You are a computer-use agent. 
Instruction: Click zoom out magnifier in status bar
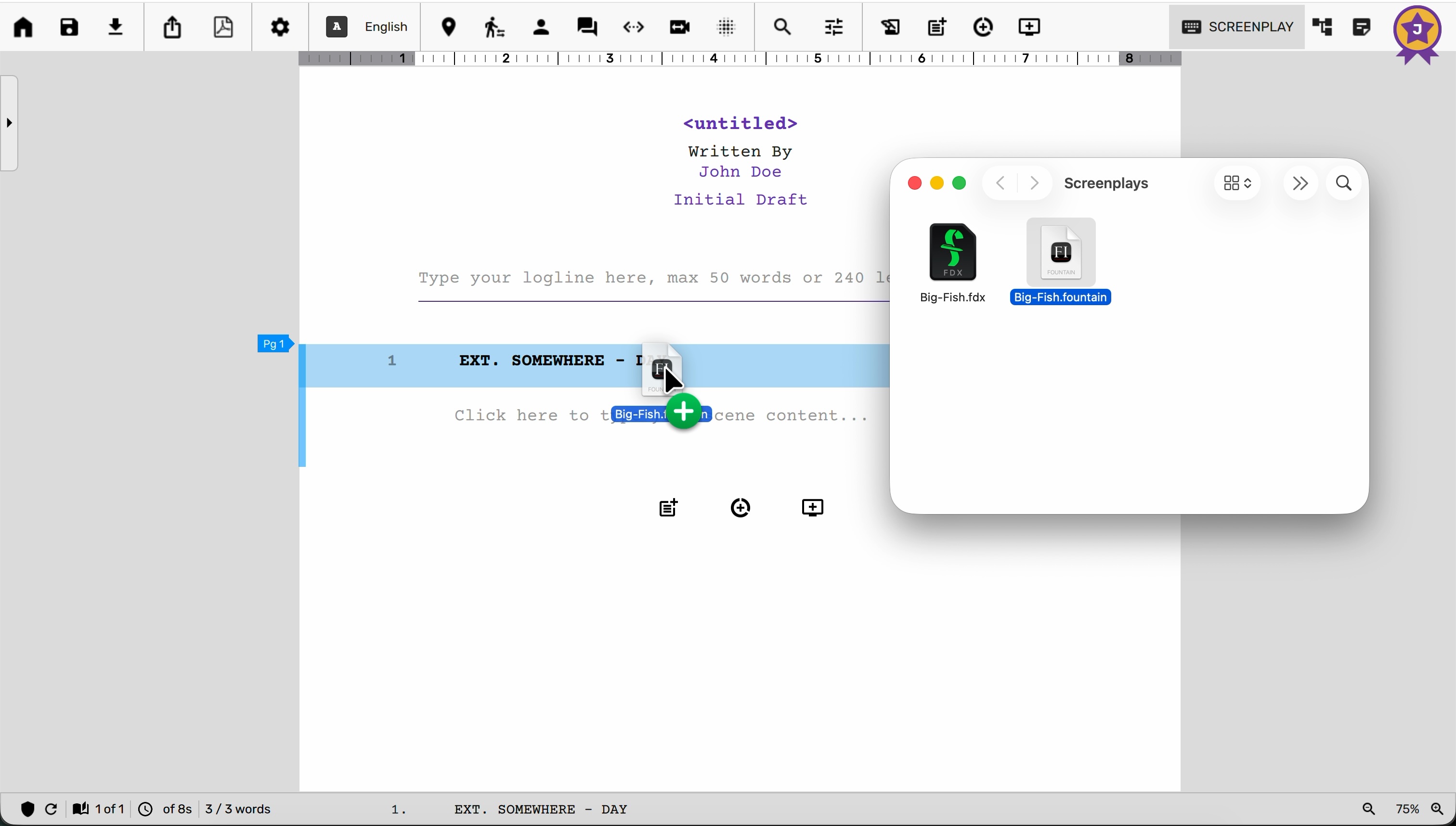(x=1370, y=809)
